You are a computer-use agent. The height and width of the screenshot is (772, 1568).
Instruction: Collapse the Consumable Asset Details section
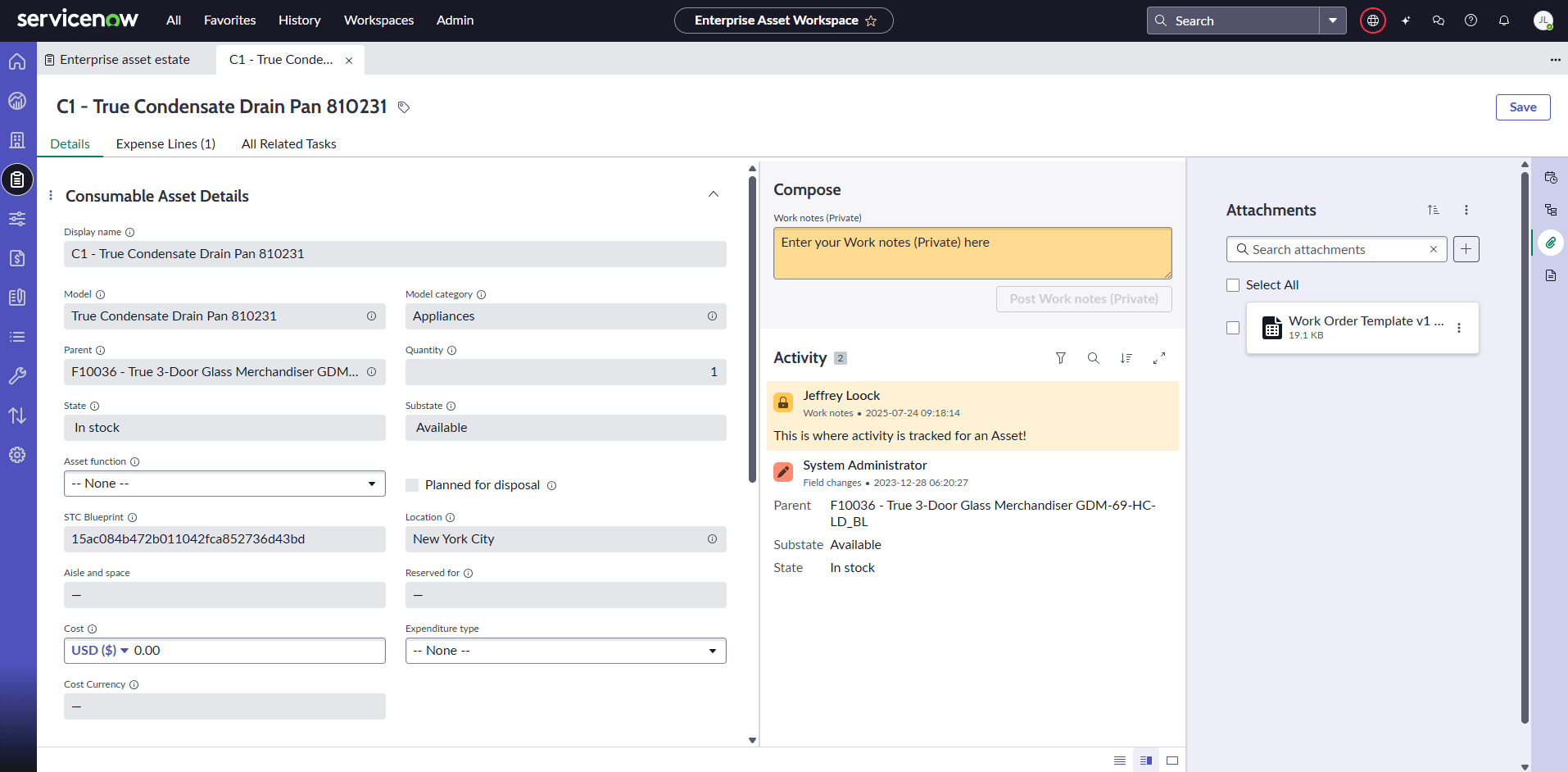click(x=714, y=194)
